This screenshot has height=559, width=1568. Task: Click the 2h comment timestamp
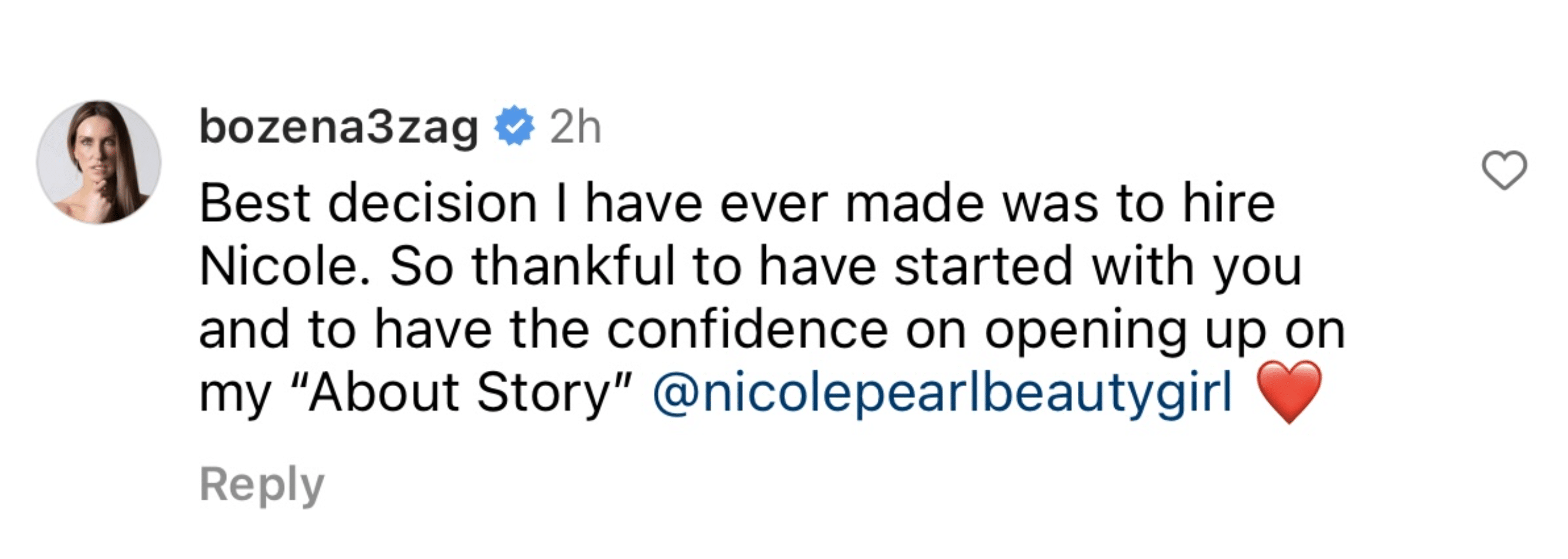pyautogui.click(x=575, y=127)
